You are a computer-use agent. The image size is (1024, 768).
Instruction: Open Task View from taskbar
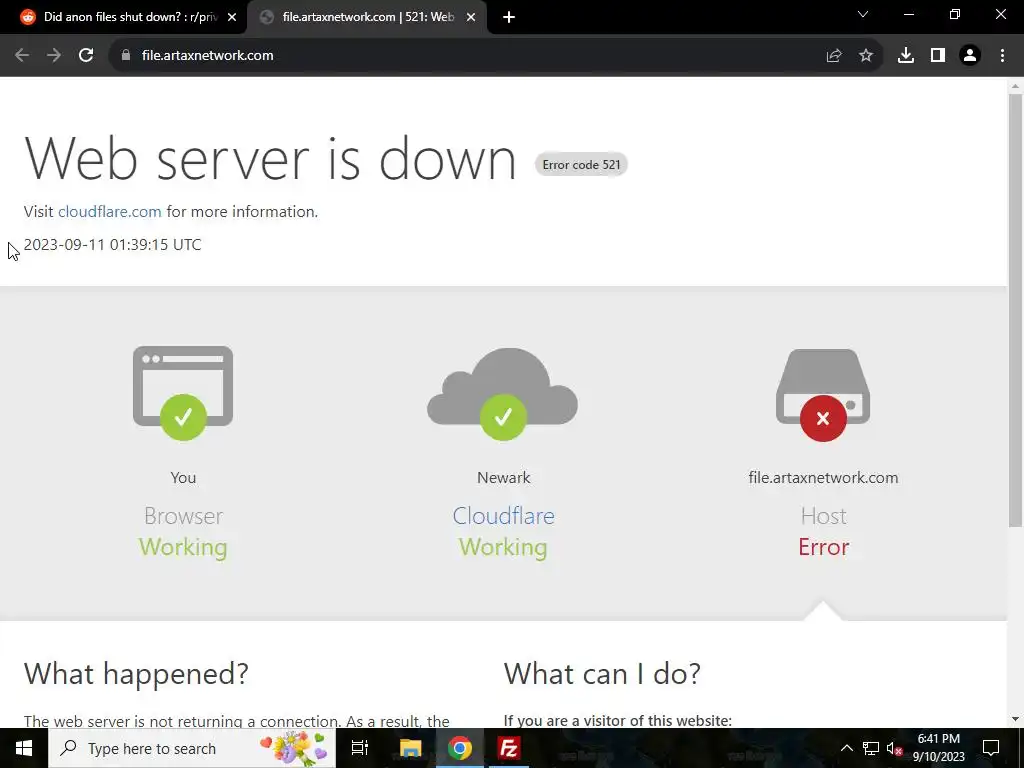[x=360, y=748]
